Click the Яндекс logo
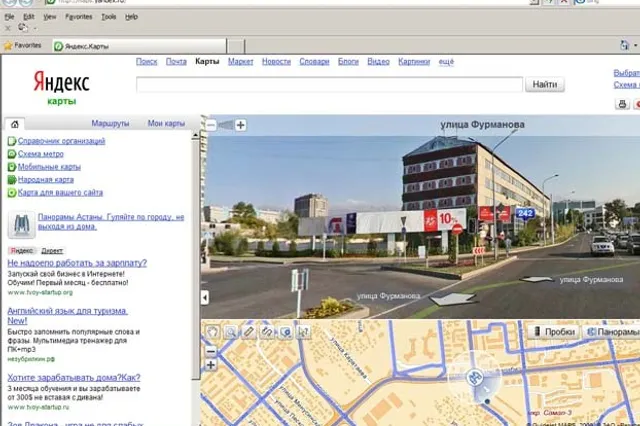This screenshot has height=426, width=640. (x=61, y=82)
